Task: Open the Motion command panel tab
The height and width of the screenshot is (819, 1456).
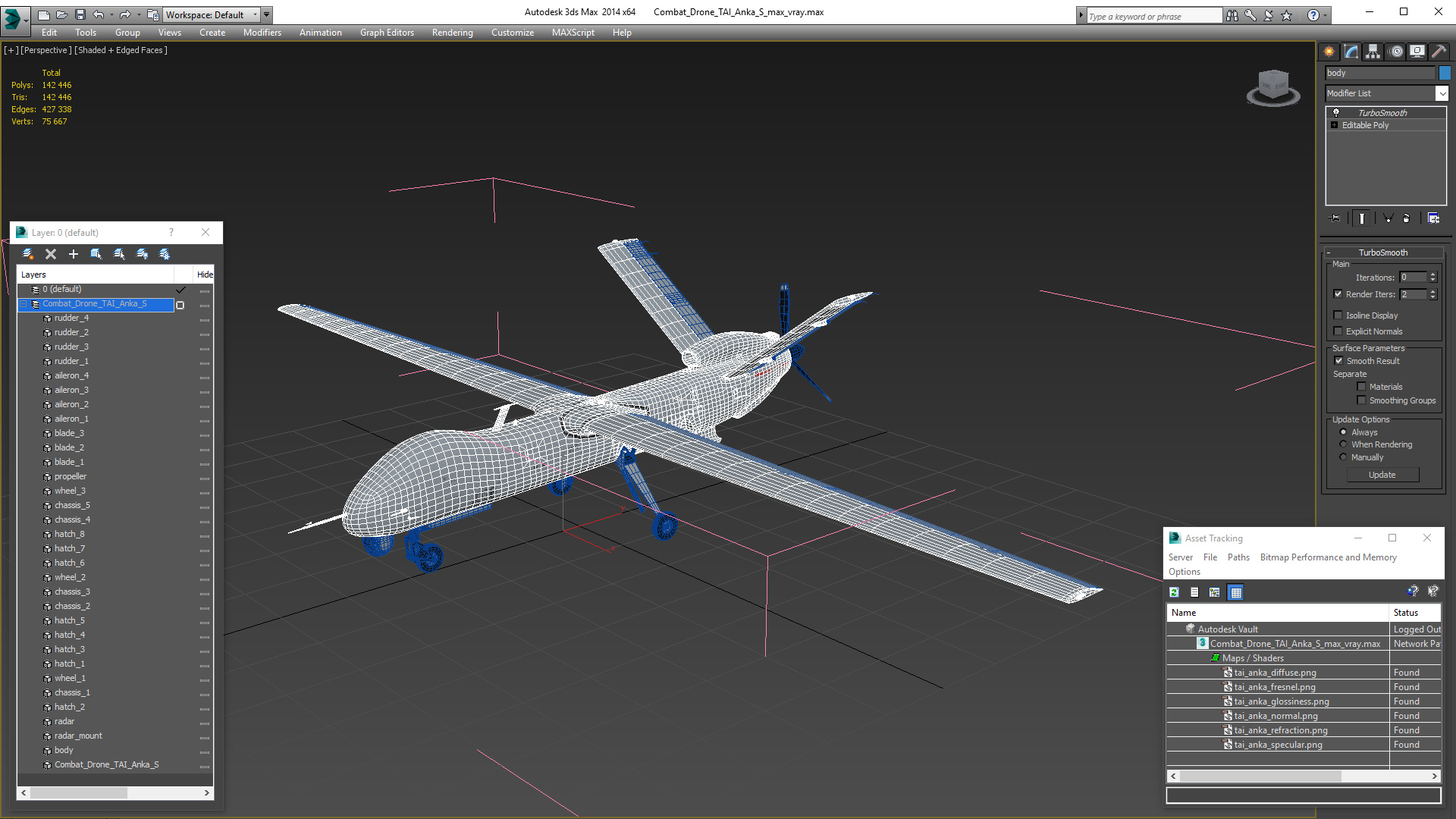Action: point(1396,52)
